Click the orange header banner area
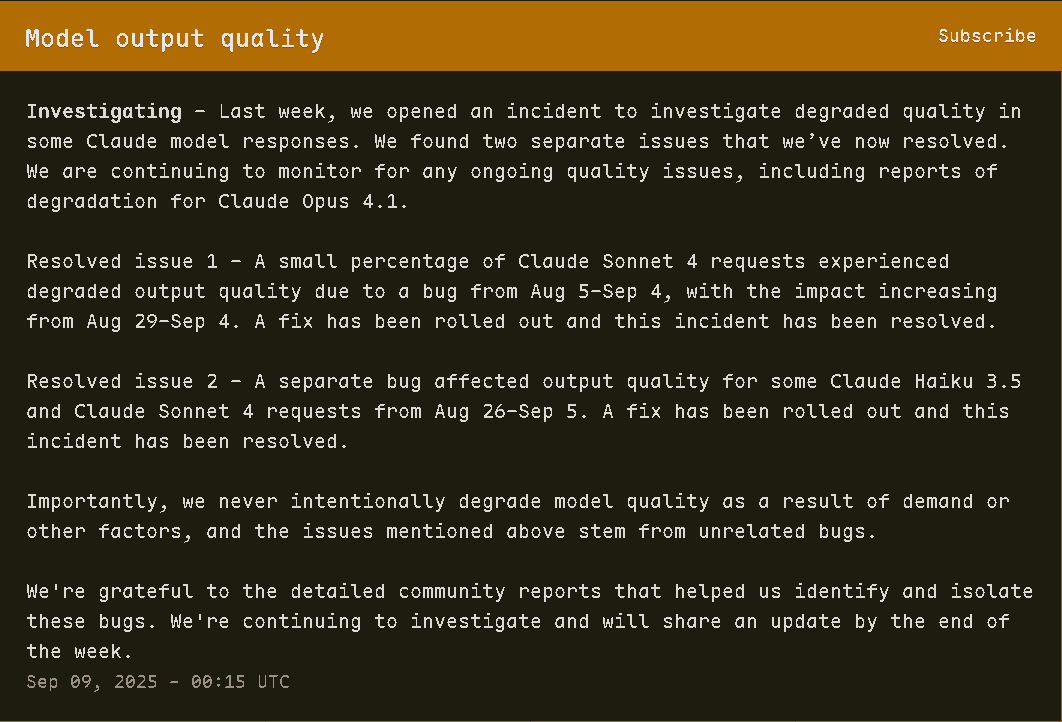Screen dimensions: 1062x722 [531, 36]
